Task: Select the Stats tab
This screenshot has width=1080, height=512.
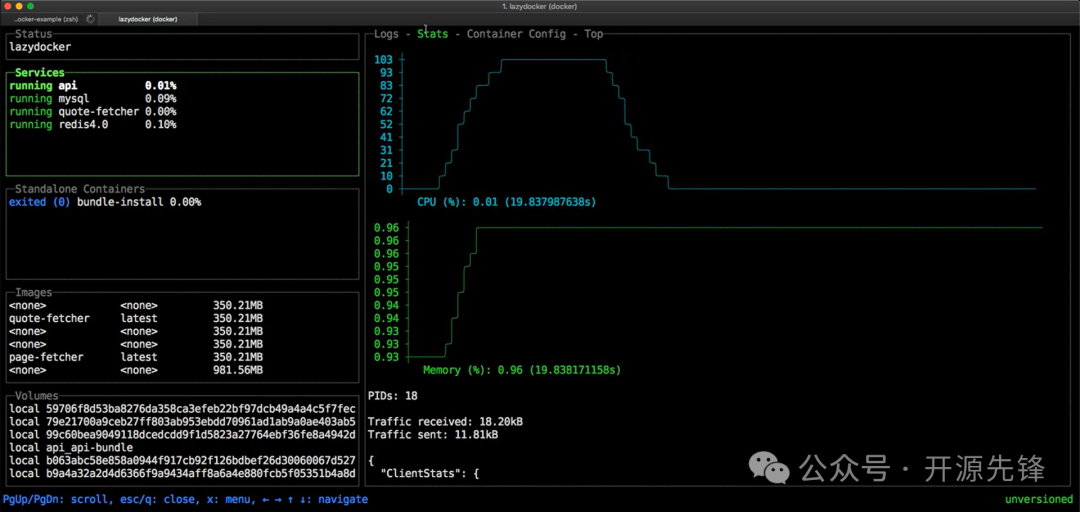Action: [x=432, y=34]
